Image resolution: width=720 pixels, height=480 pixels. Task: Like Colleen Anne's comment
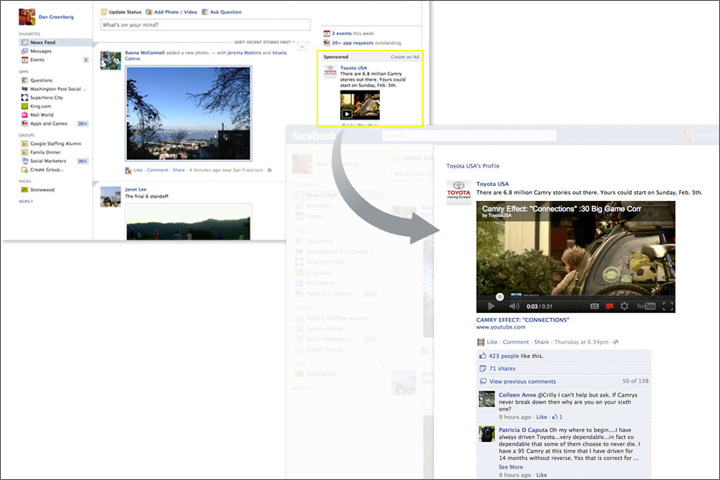[542, 417]
